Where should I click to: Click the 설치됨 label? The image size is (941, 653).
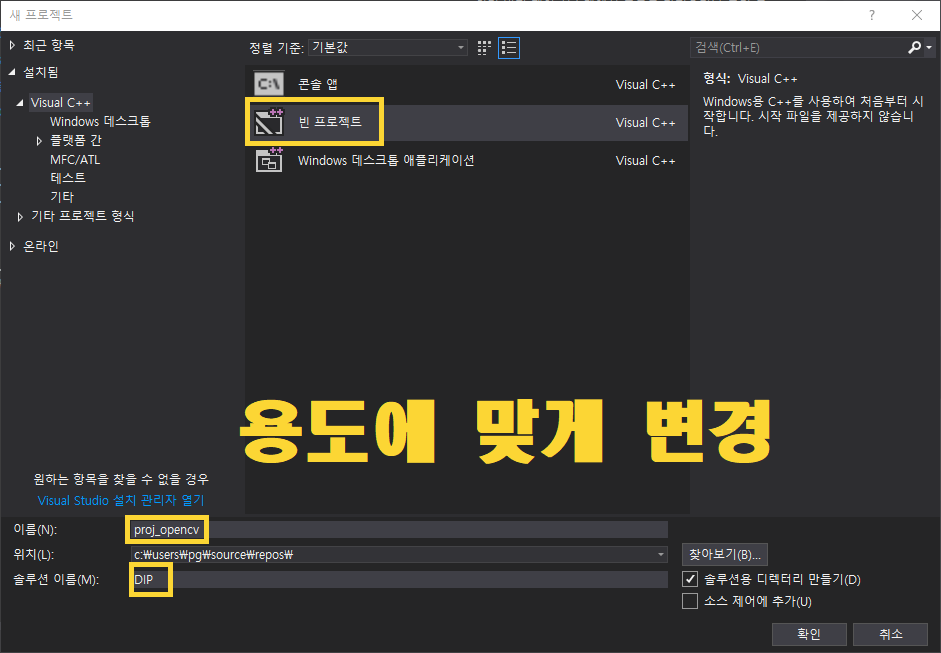click(41, 73)
